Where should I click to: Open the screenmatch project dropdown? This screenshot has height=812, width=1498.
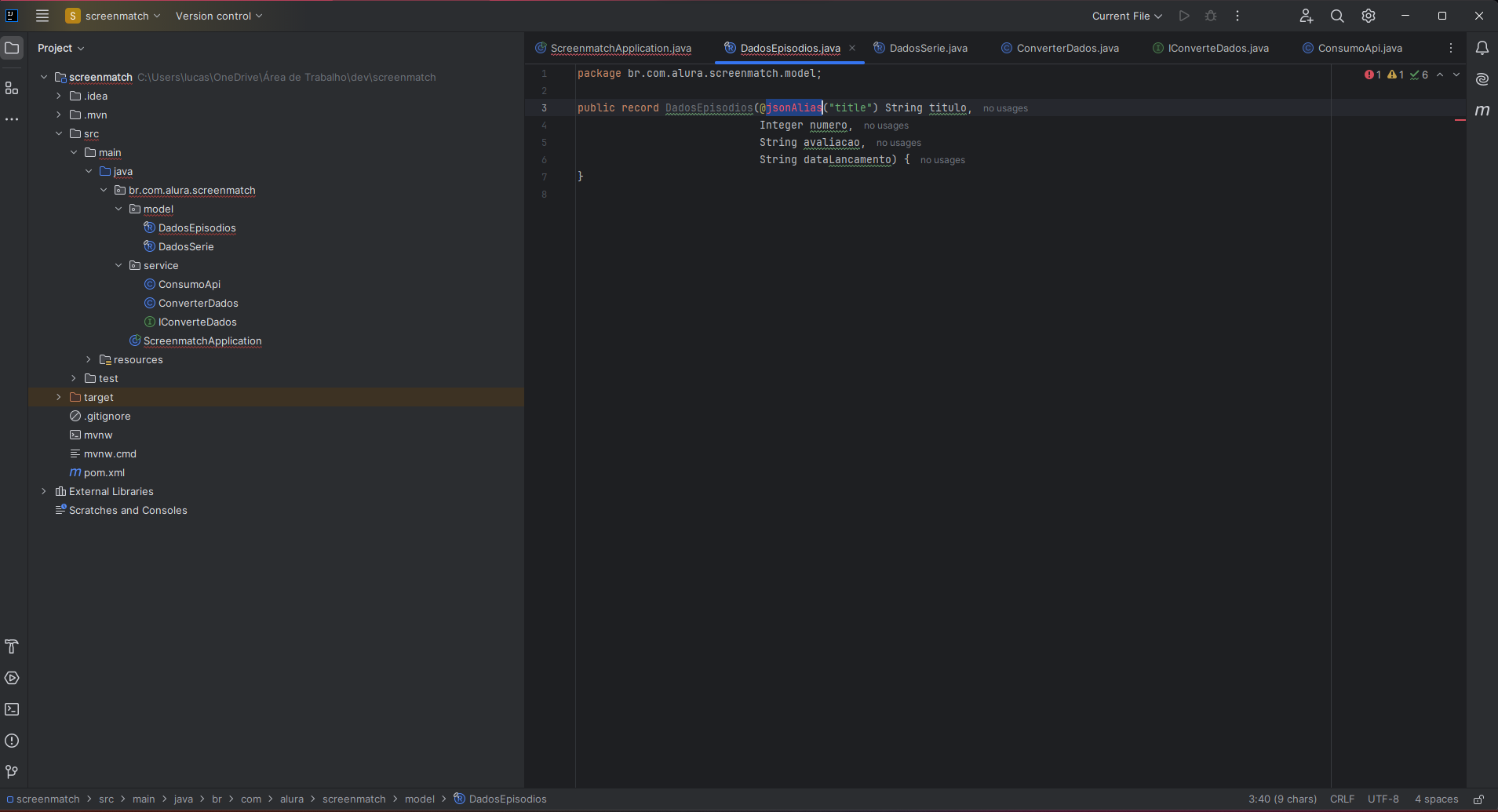(113, 16)
